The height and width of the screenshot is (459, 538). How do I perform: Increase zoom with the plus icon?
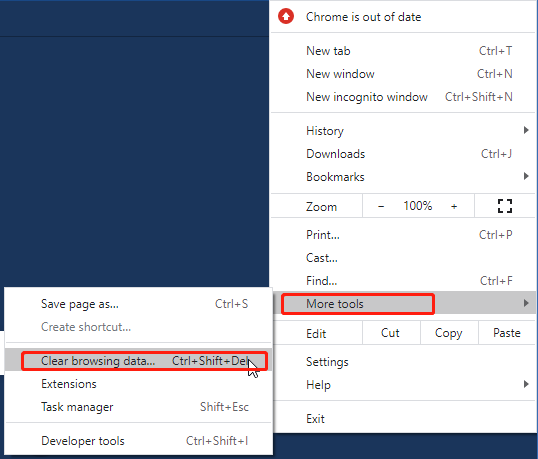click(x=454, y=207)
